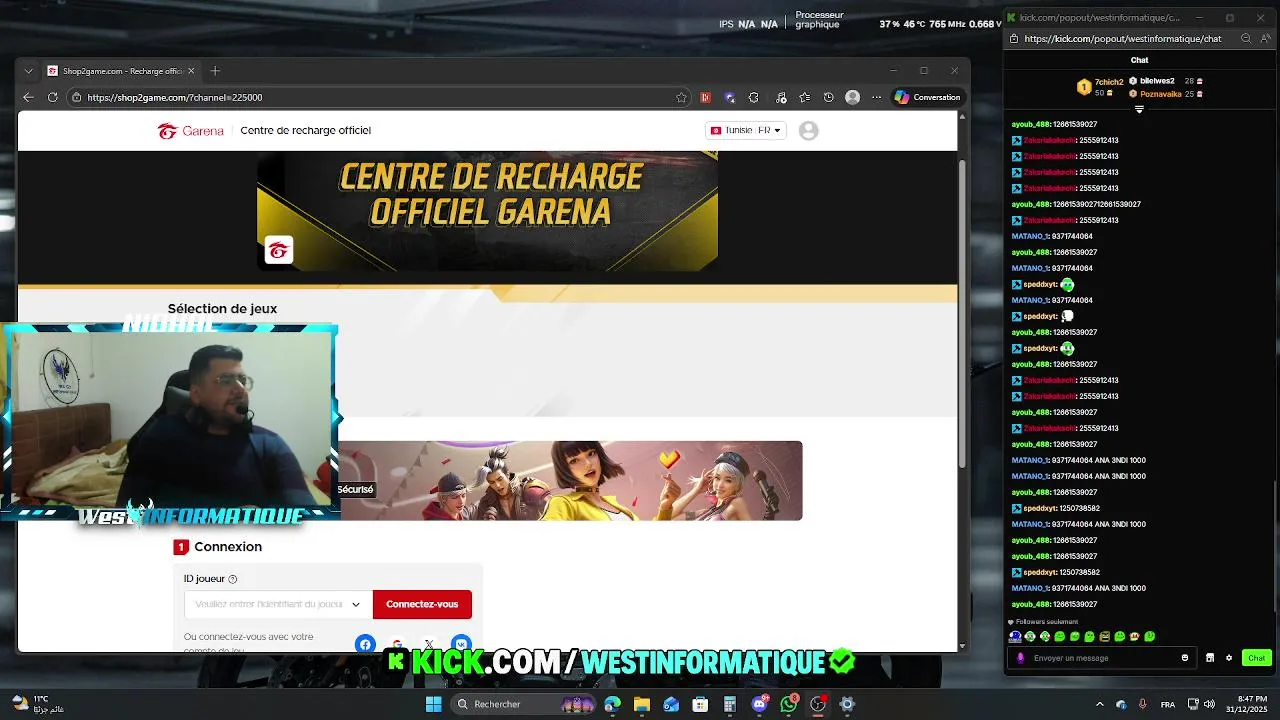1280x720 pixels.
Task: Open Discord from the taskbar
Action: [x=760, y=704]
